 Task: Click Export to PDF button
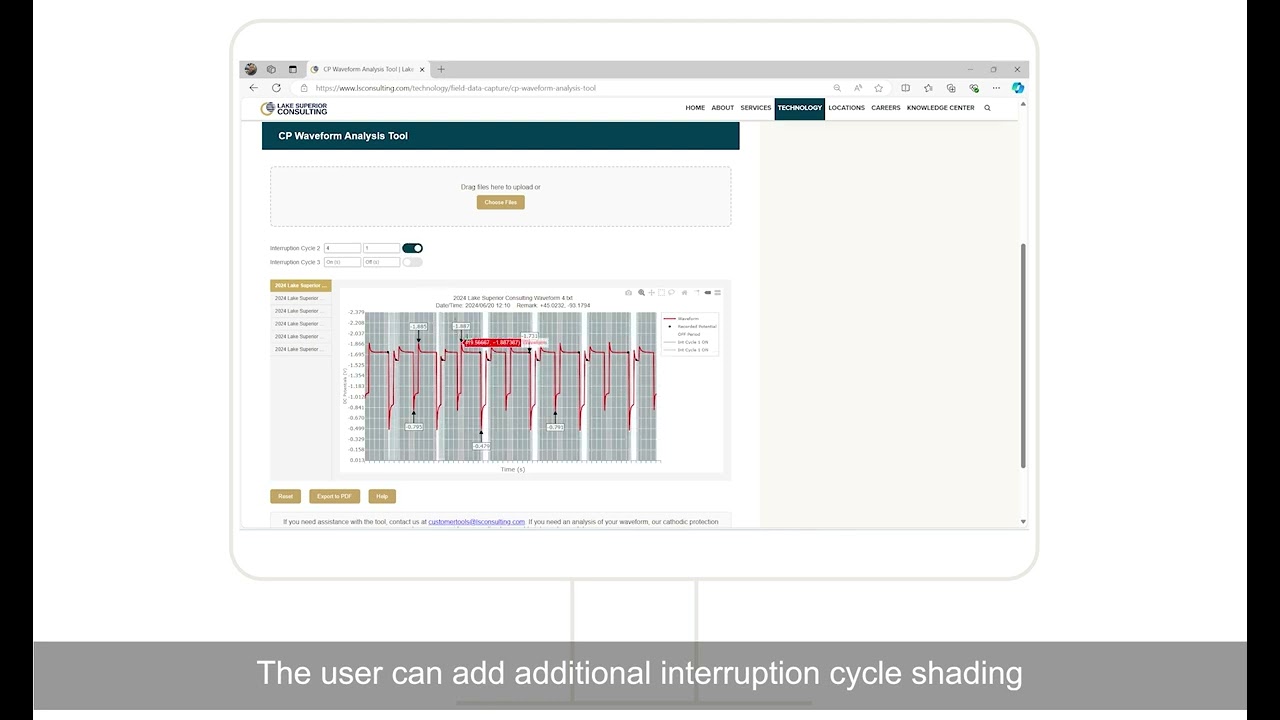coord(334,496)
